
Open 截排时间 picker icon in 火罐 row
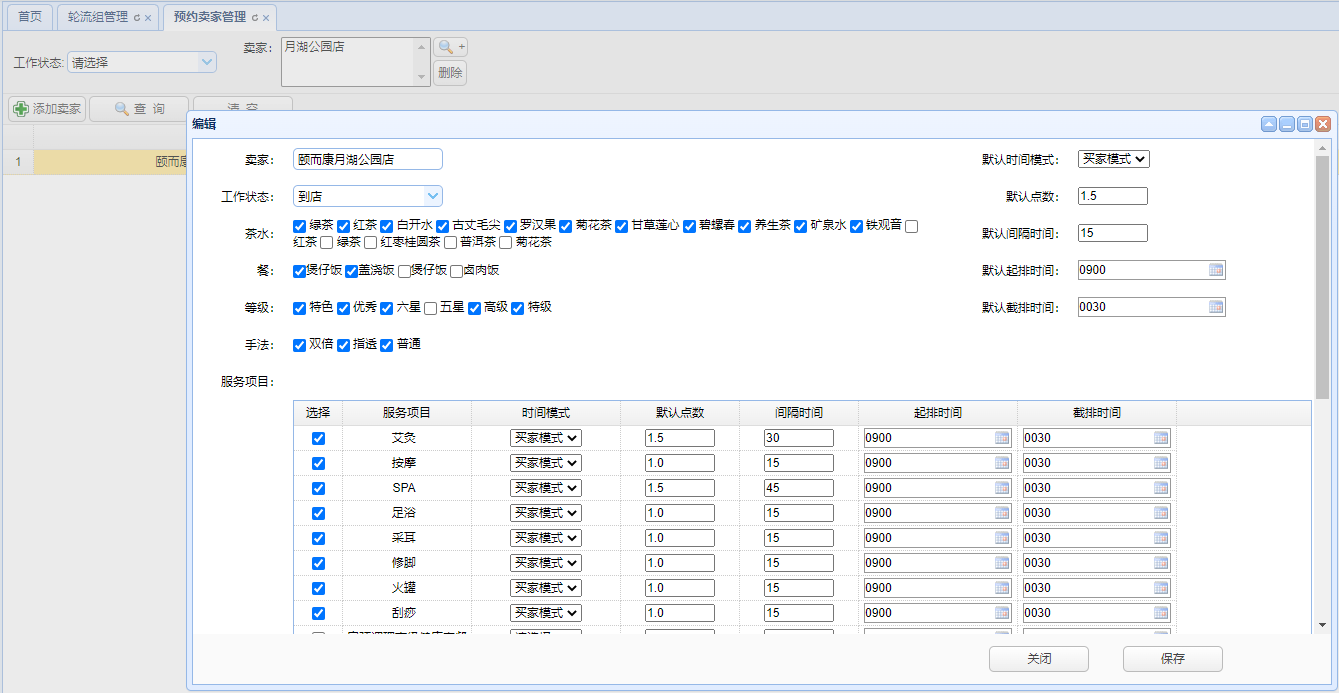click(1161, 588)
